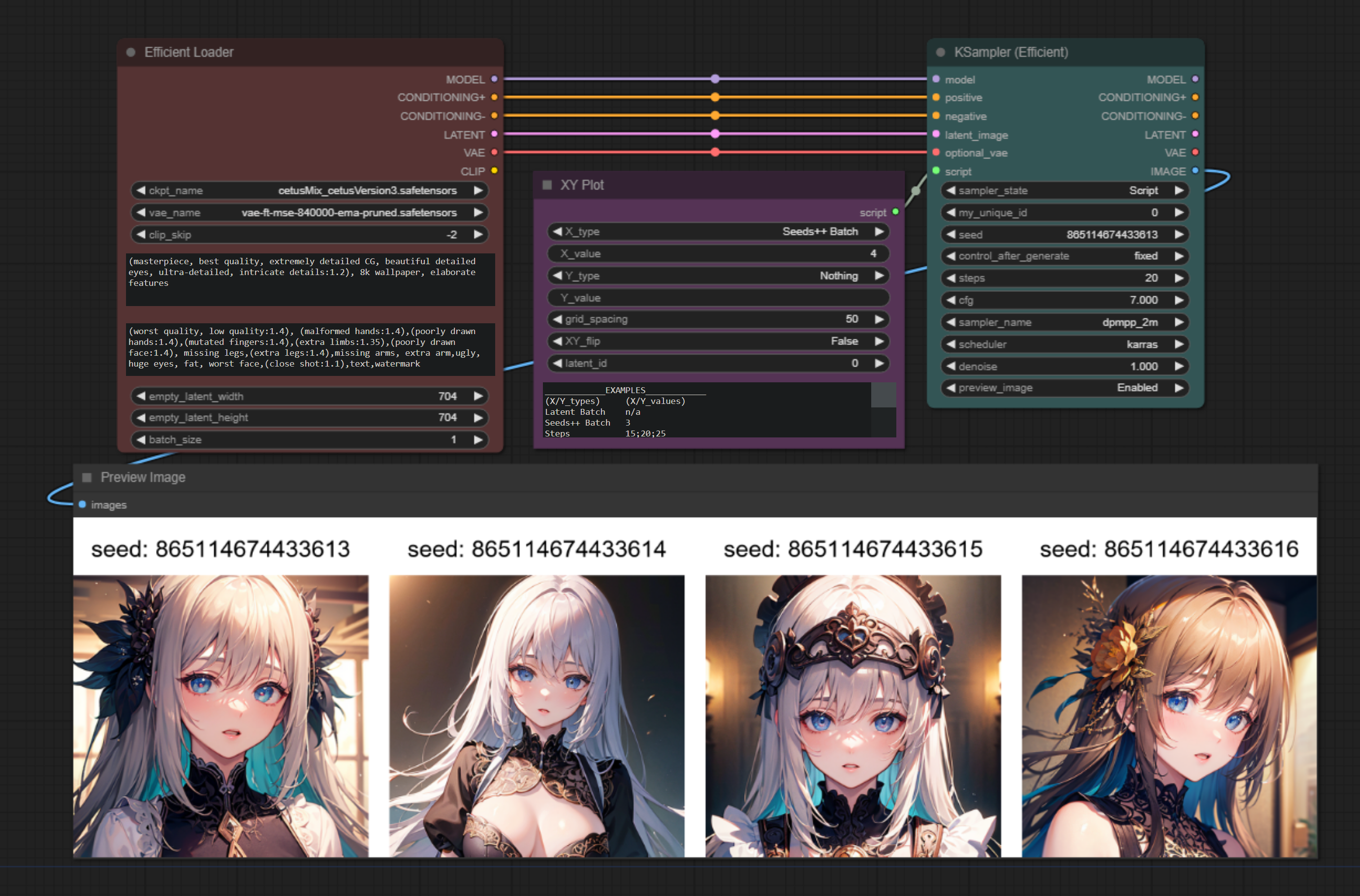
Task: Collapse the Efficient Loader node dot
Action: 131,53
